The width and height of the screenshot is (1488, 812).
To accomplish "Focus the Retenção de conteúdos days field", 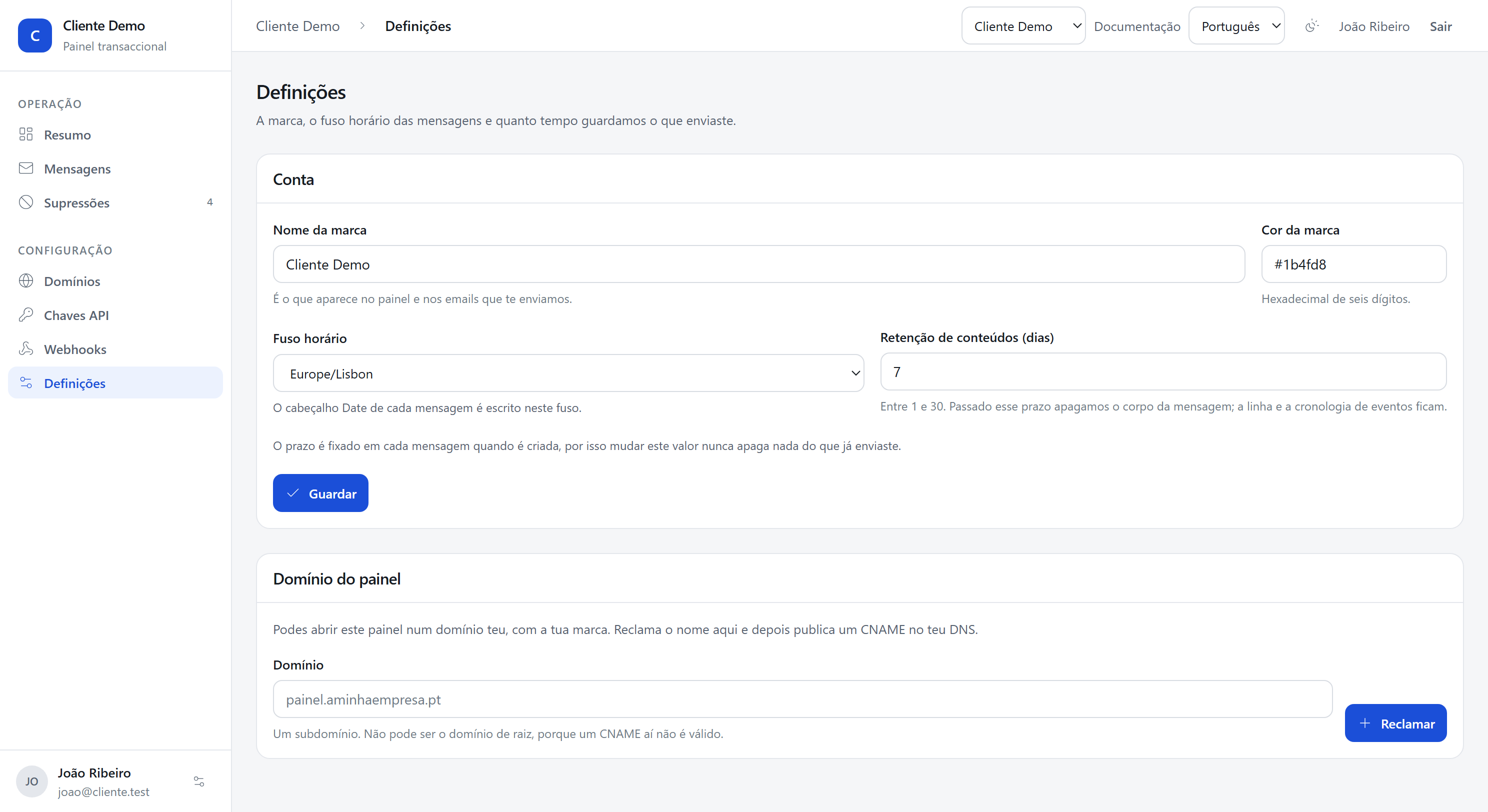I will [1163, 371].
